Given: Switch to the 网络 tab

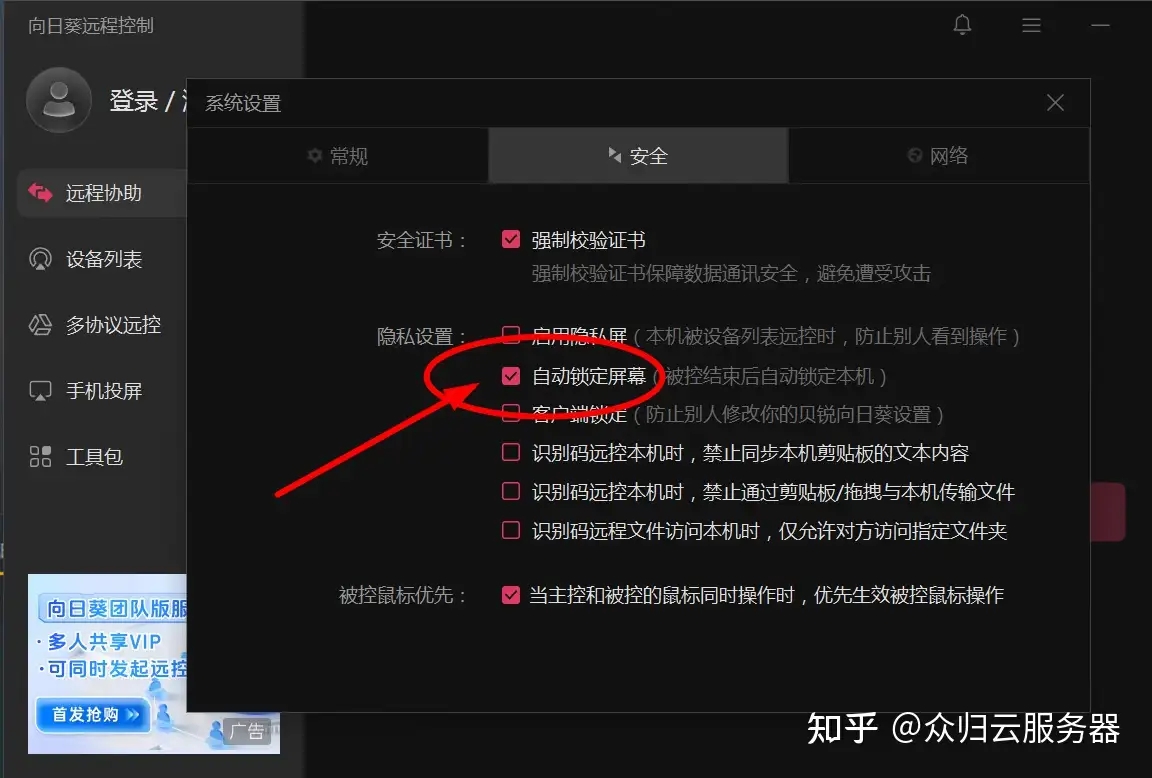Looking at the screenshot, I should (938, 156).
